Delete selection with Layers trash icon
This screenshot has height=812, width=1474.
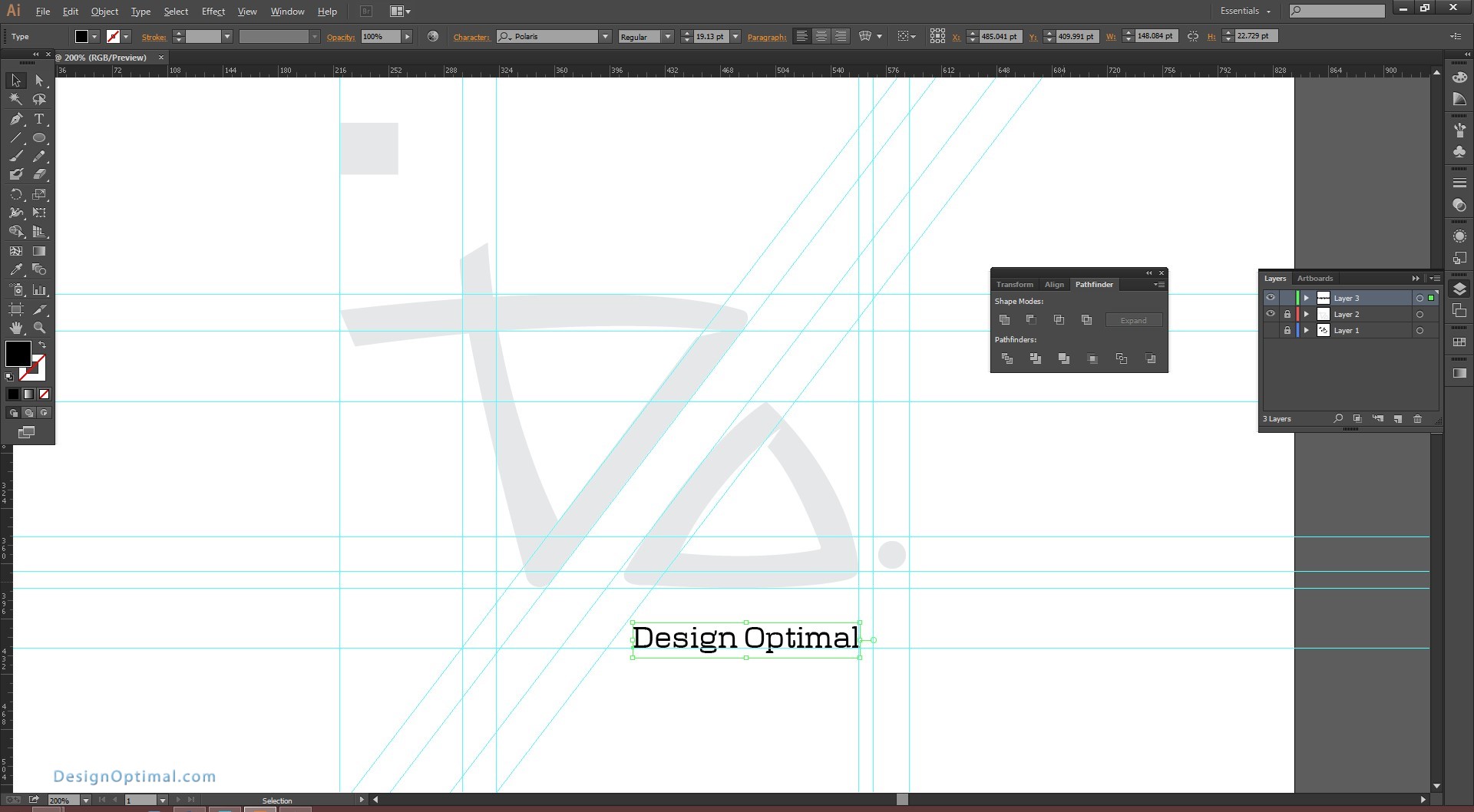pos(1417,419)
